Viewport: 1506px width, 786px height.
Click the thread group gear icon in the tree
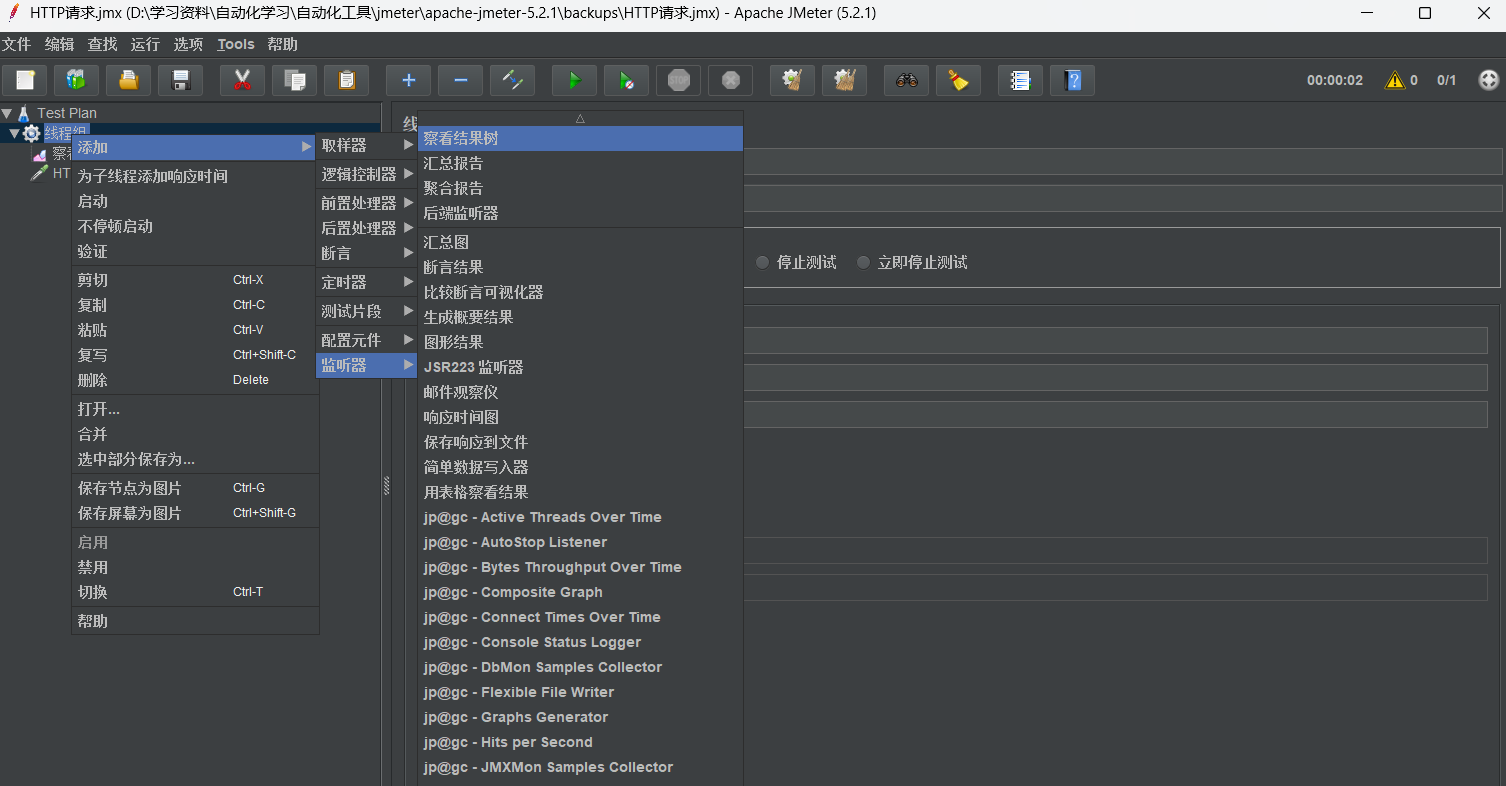31,133
